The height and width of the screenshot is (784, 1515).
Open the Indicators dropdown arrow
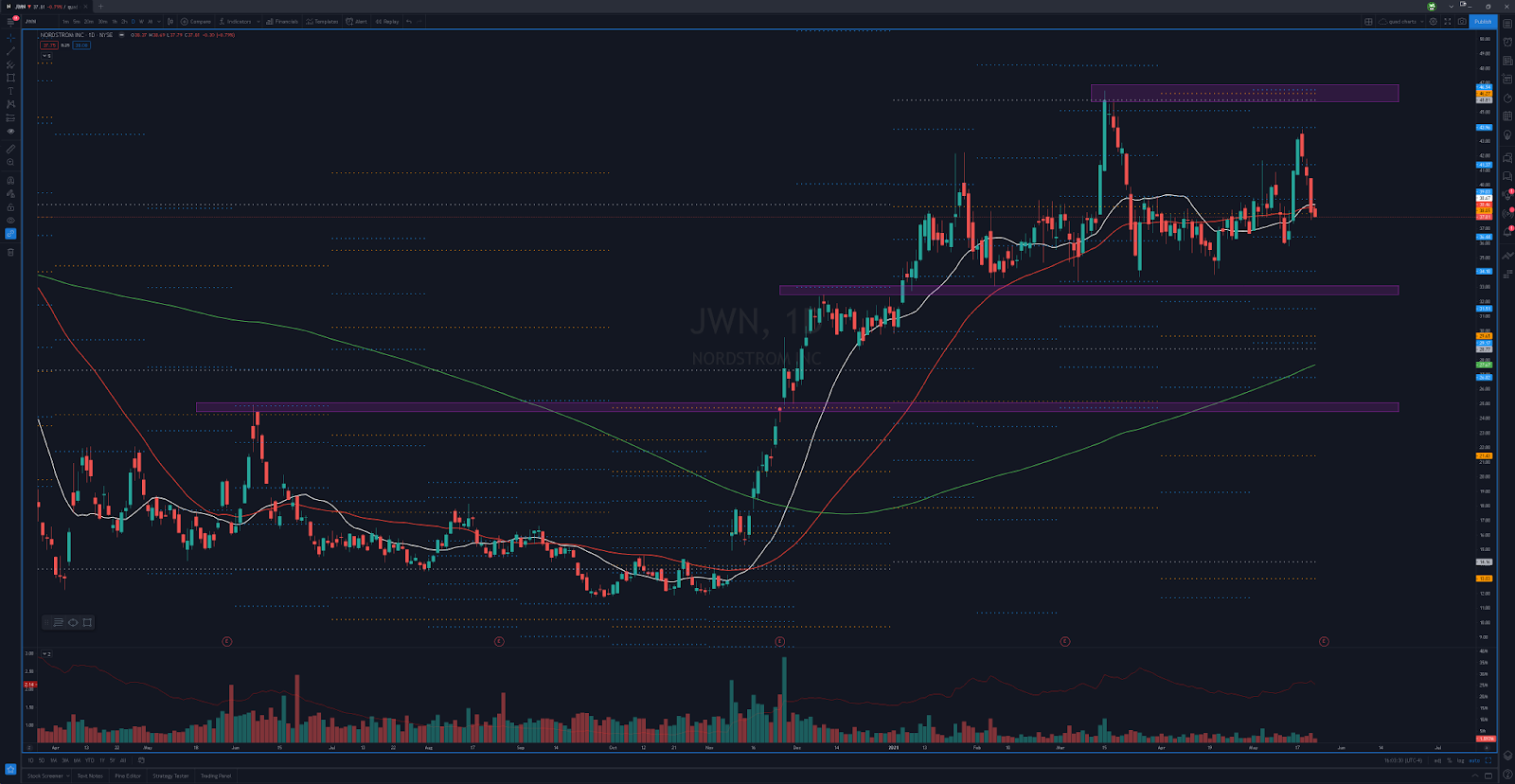coord(258,22)
